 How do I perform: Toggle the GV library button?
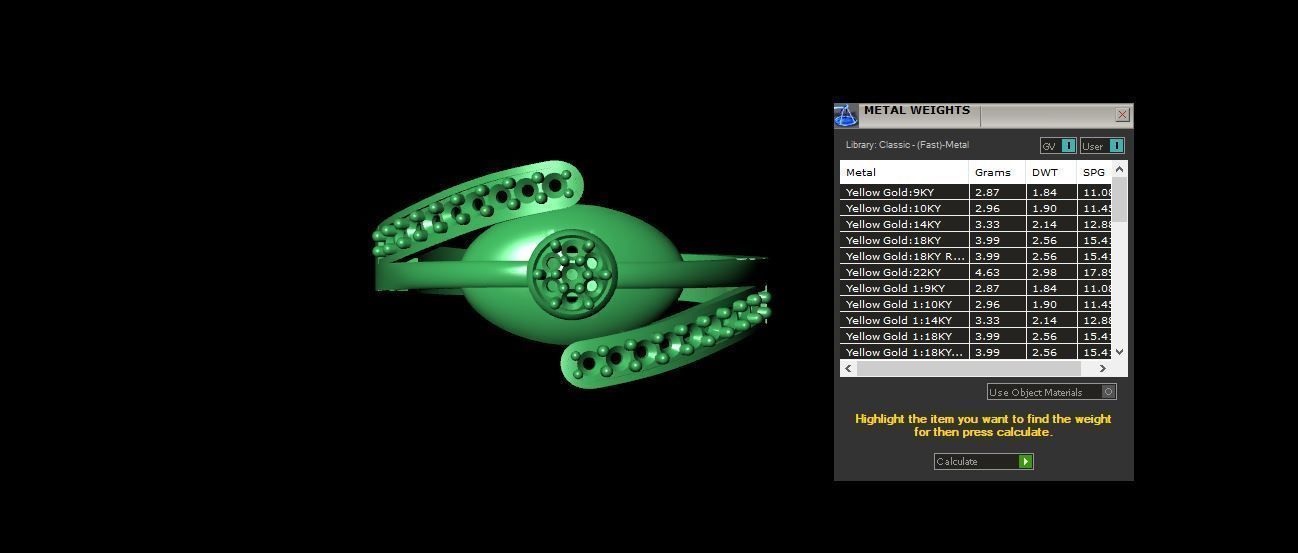[1058, 146]
